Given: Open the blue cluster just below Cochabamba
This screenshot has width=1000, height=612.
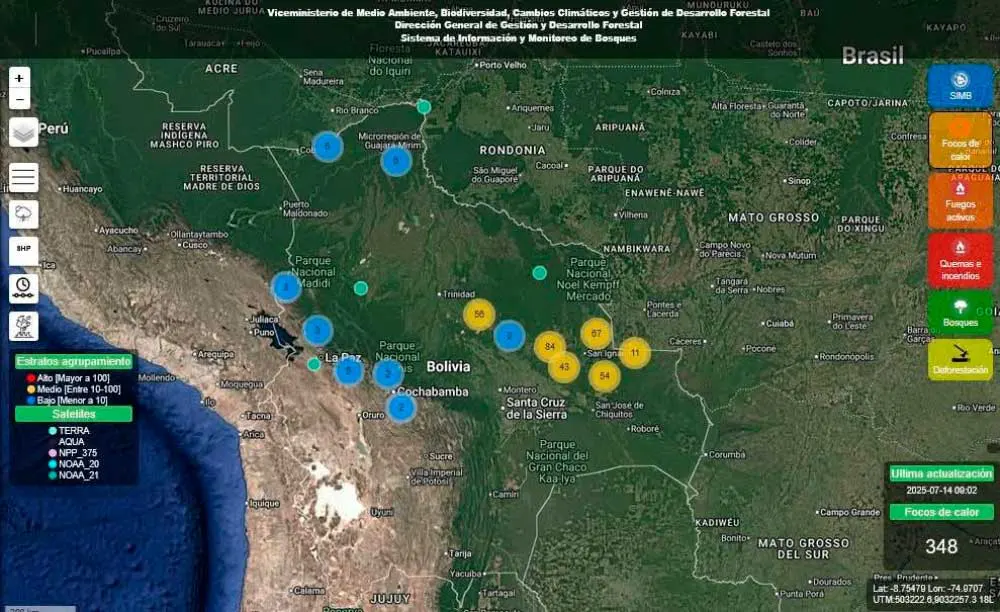Looking at the screenshot, I should click(401, 407).
